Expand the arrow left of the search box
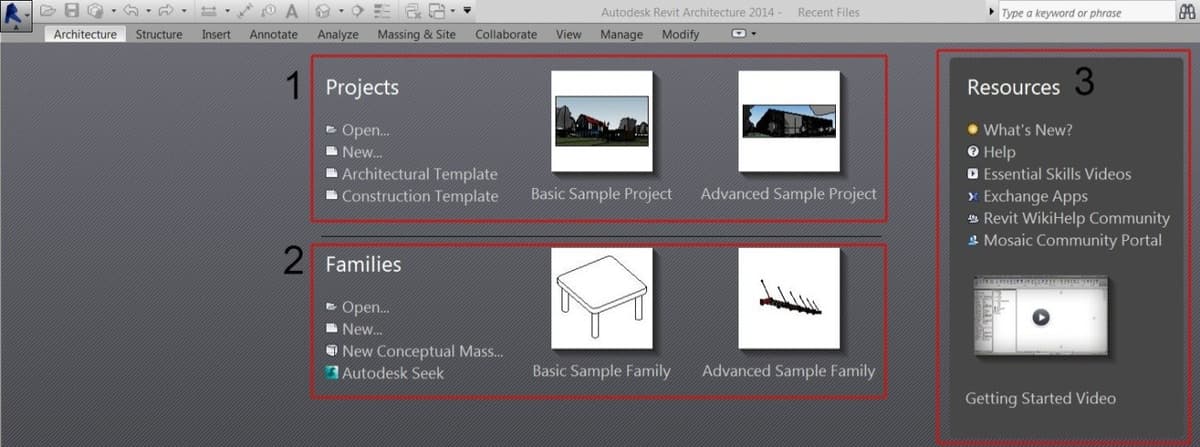The height and width of the screenshot is (447, 1200). click(x=991, y=12)
